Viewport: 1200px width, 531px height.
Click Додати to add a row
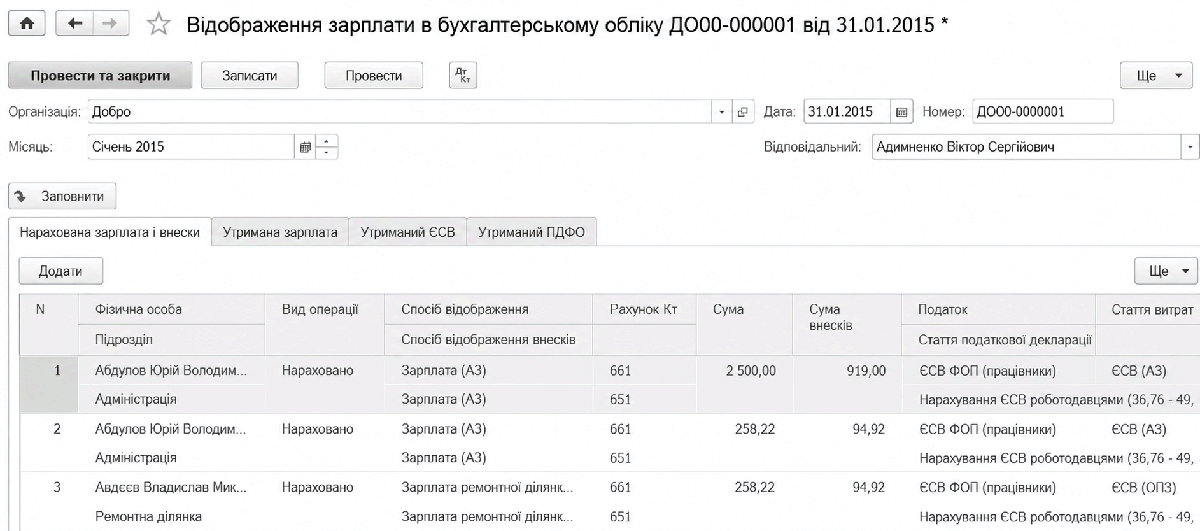click(61, 271)
